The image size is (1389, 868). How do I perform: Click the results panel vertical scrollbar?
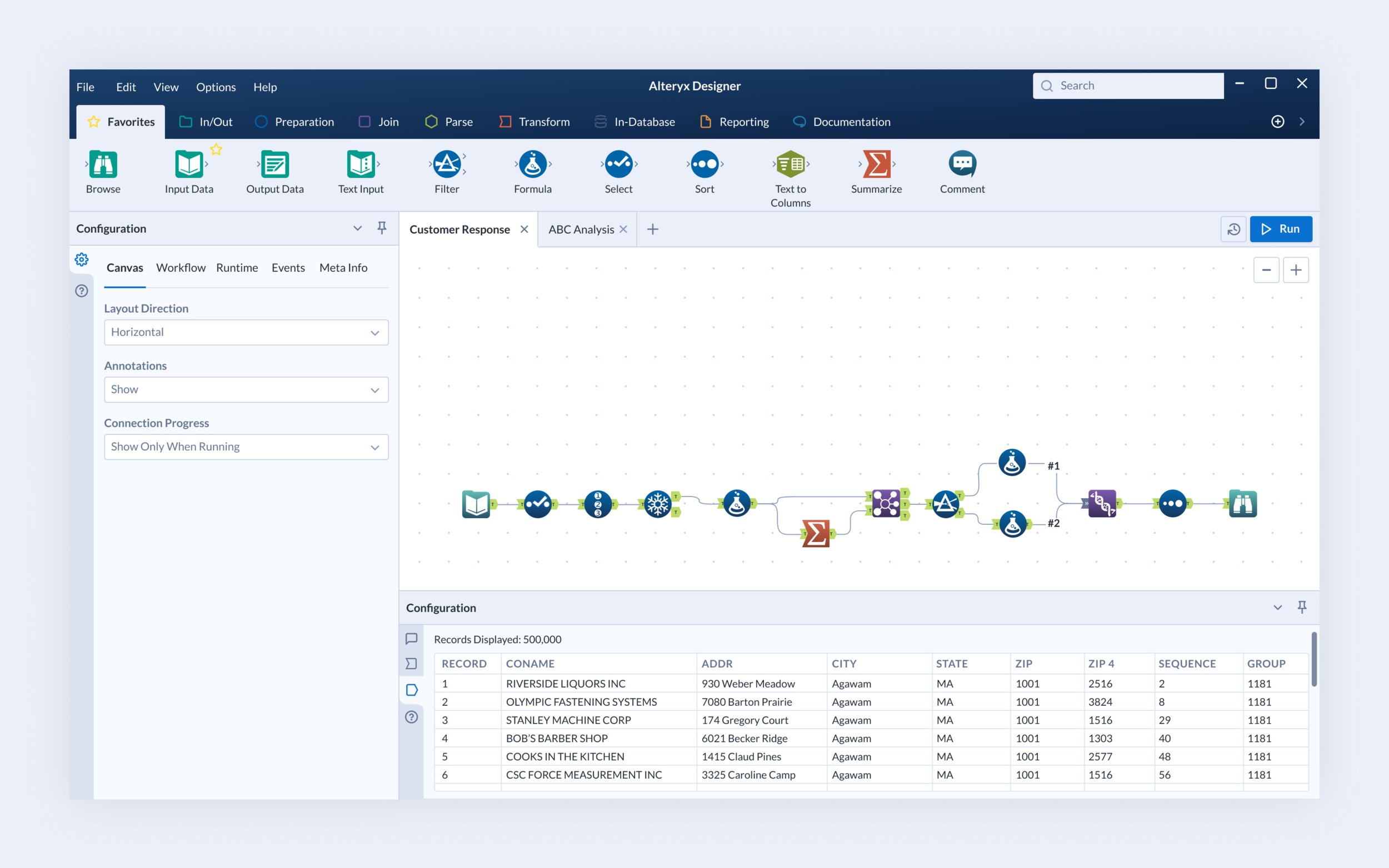[x=1314, y=660]
